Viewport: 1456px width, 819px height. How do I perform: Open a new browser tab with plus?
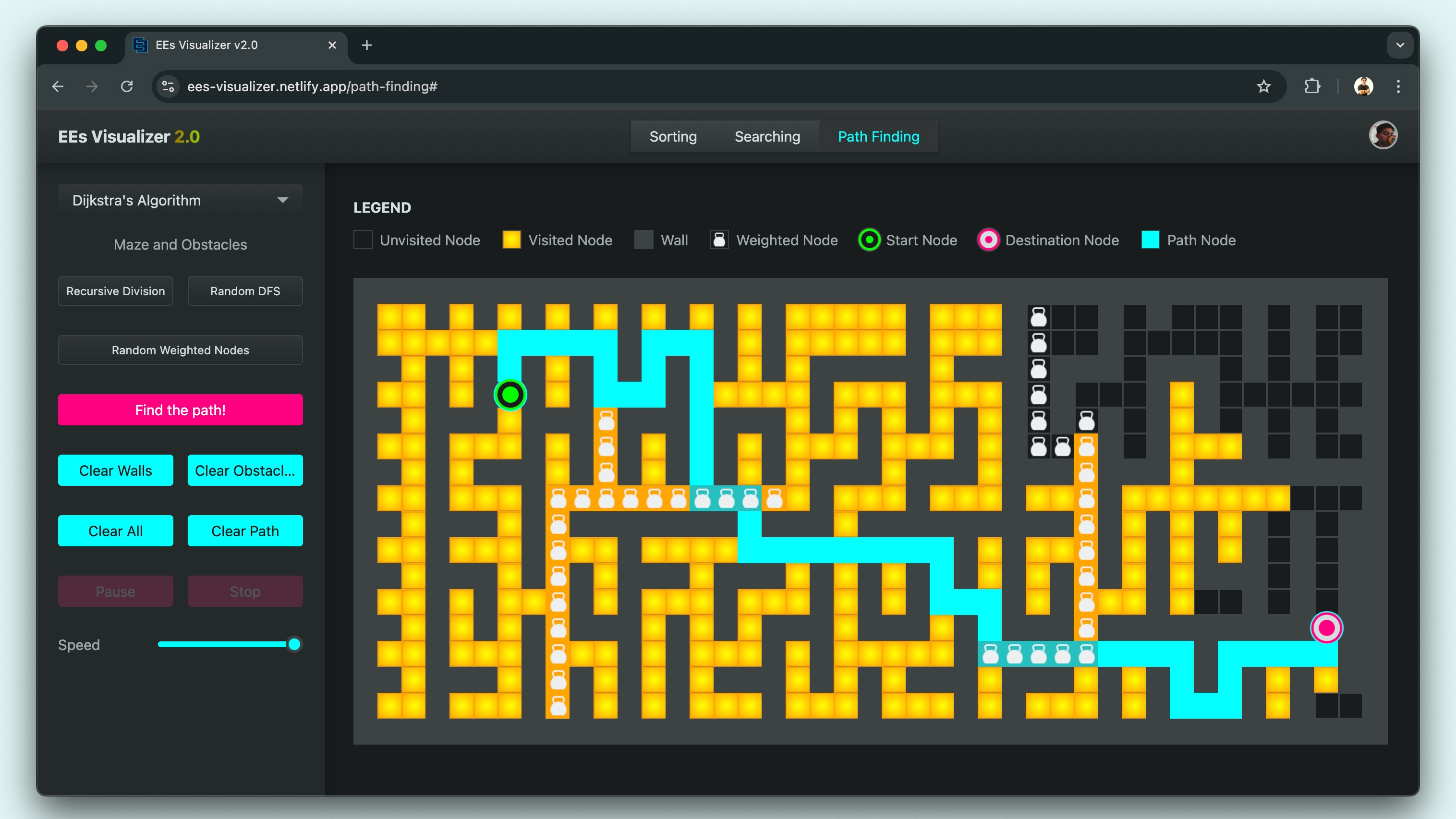(x=366, y=45)
